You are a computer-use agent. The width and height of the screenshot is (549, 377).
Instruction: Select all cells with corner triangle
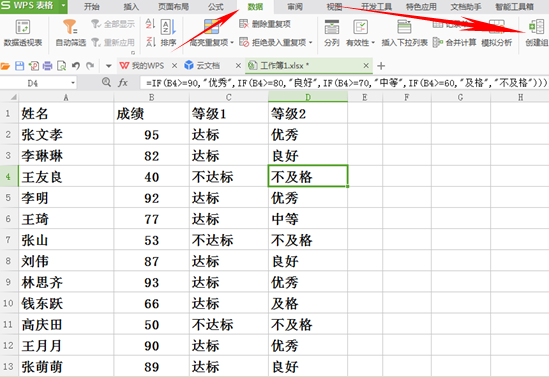point(13,97)
